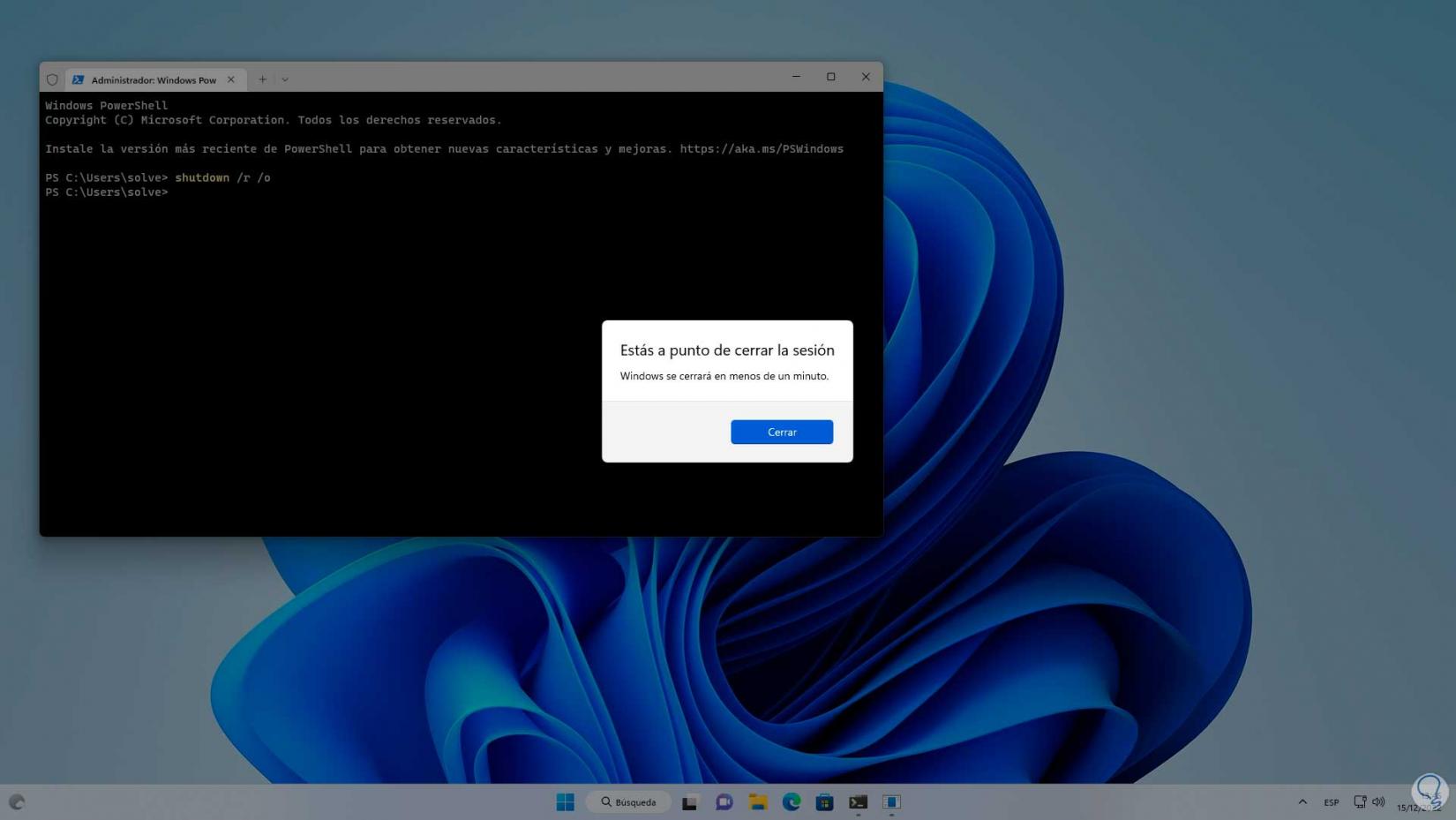This screenshot has width=1456, height=820.
Task: Open Task View from the taskbar
Action: point(690,801)
